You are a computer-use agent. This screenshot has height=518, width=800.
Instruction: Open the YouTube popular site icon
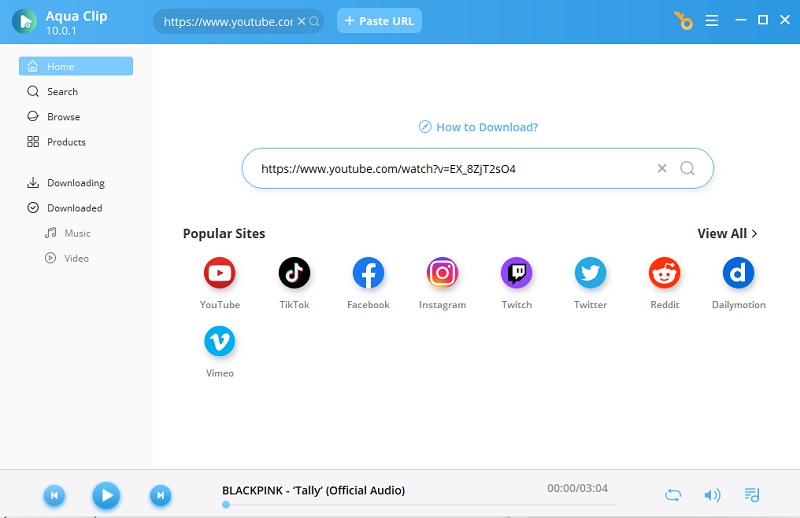tap(219, 273)
